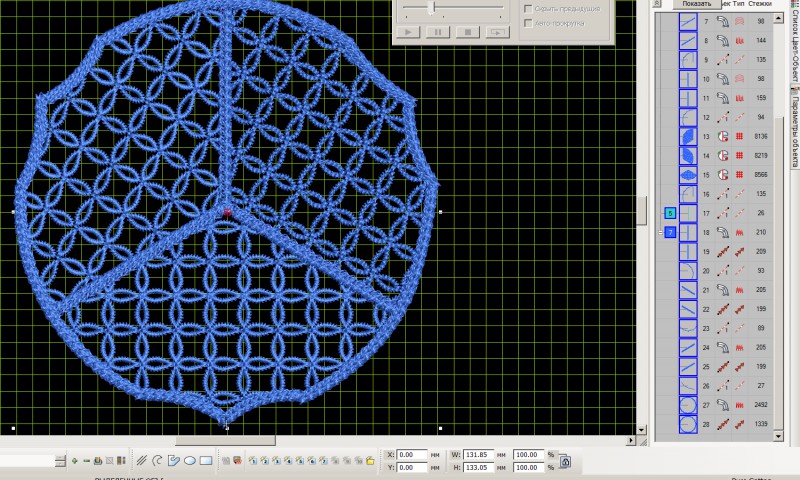The width and height of the screenshot is (800, 480).
Task: Click the red motif stitch type in row 15
Action: pyautogui.click(x=739, y=174)
